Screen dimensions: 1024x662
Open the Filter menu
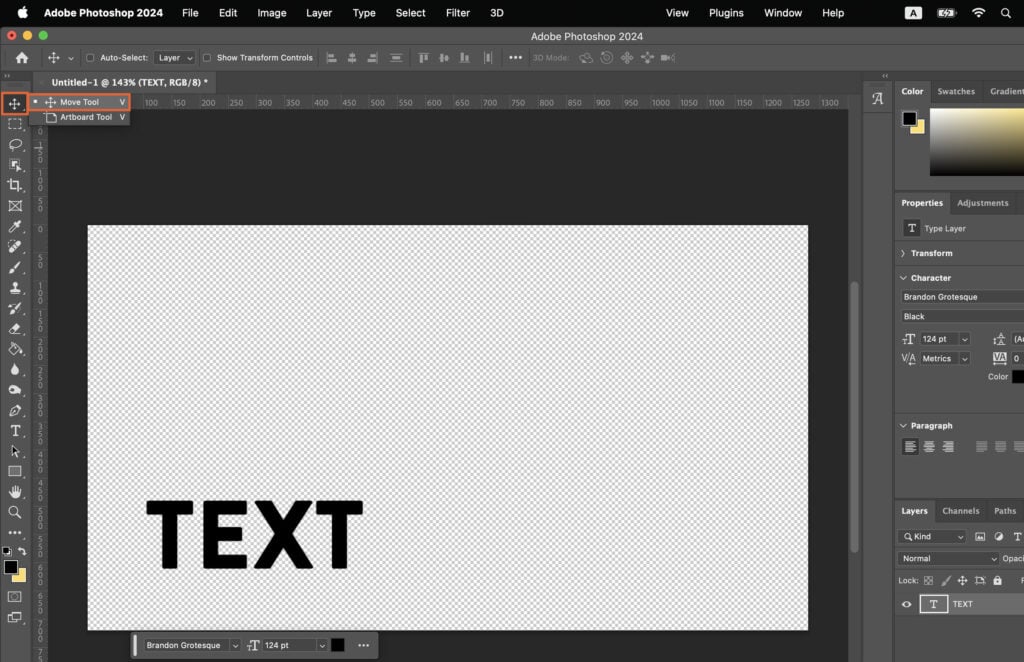[457, 13]
